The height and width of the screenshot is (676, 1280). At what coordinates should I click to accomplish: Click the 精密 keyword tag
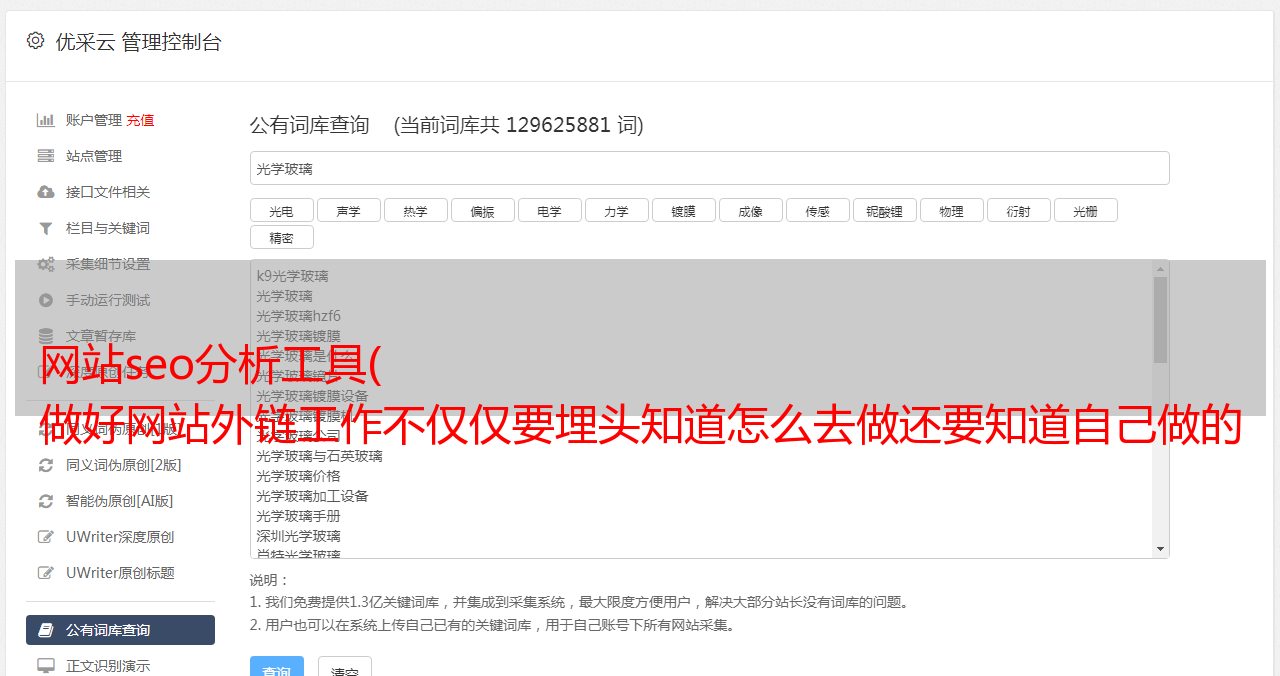pos(282,238)
